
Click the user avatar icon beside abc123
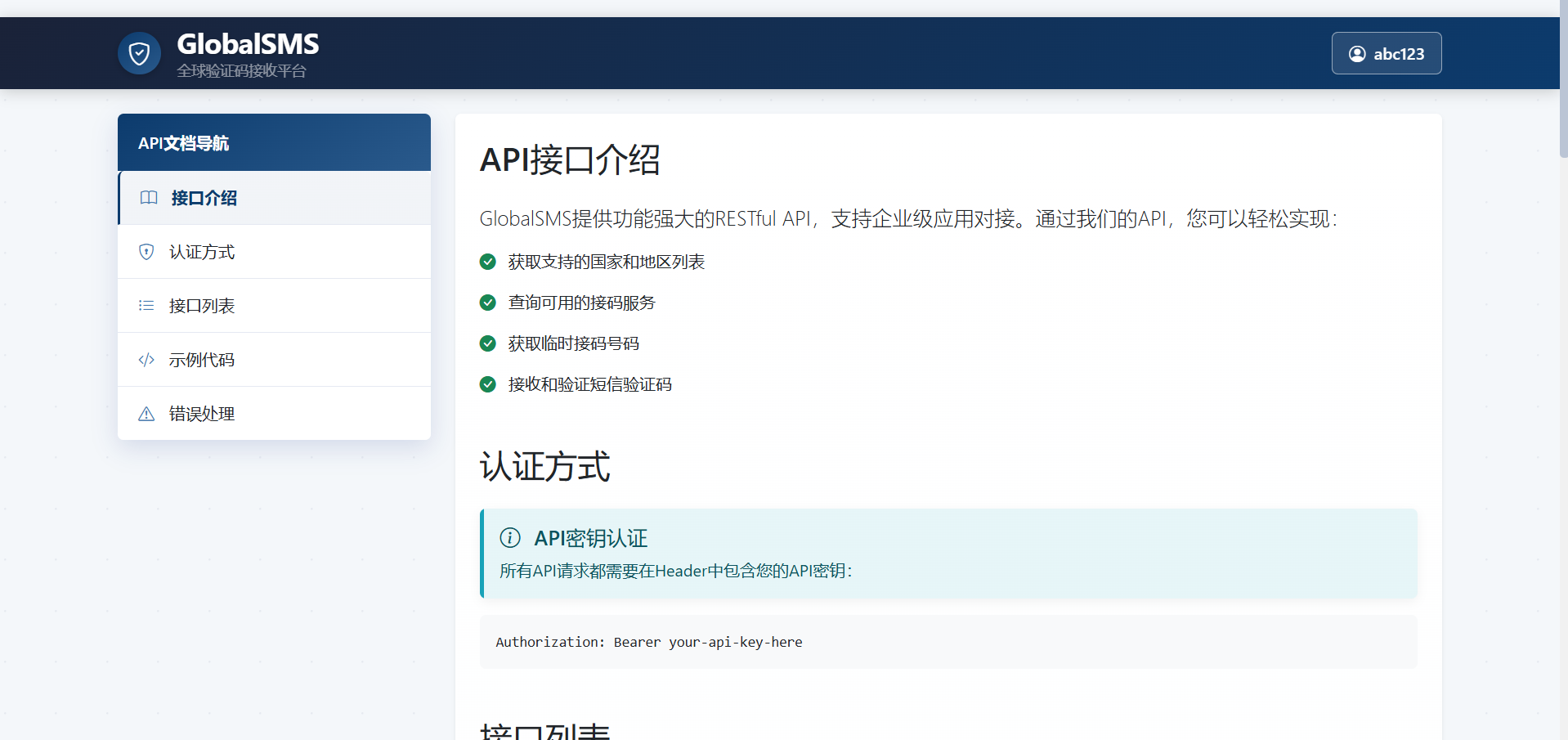pyautogui.click(x=1357, y=54)
